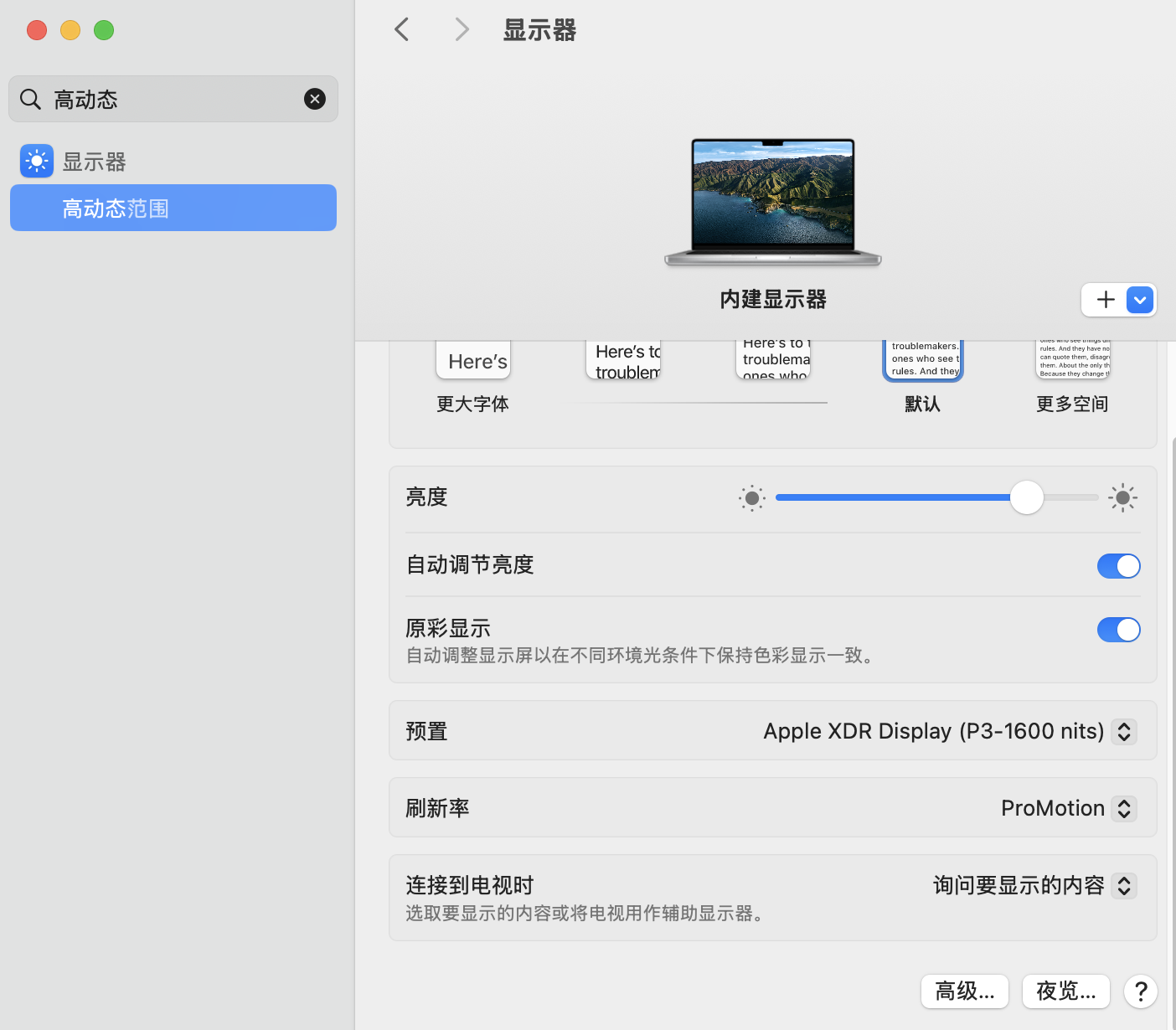Open the blue dropdown arrow beside plus

(1140, 300)
